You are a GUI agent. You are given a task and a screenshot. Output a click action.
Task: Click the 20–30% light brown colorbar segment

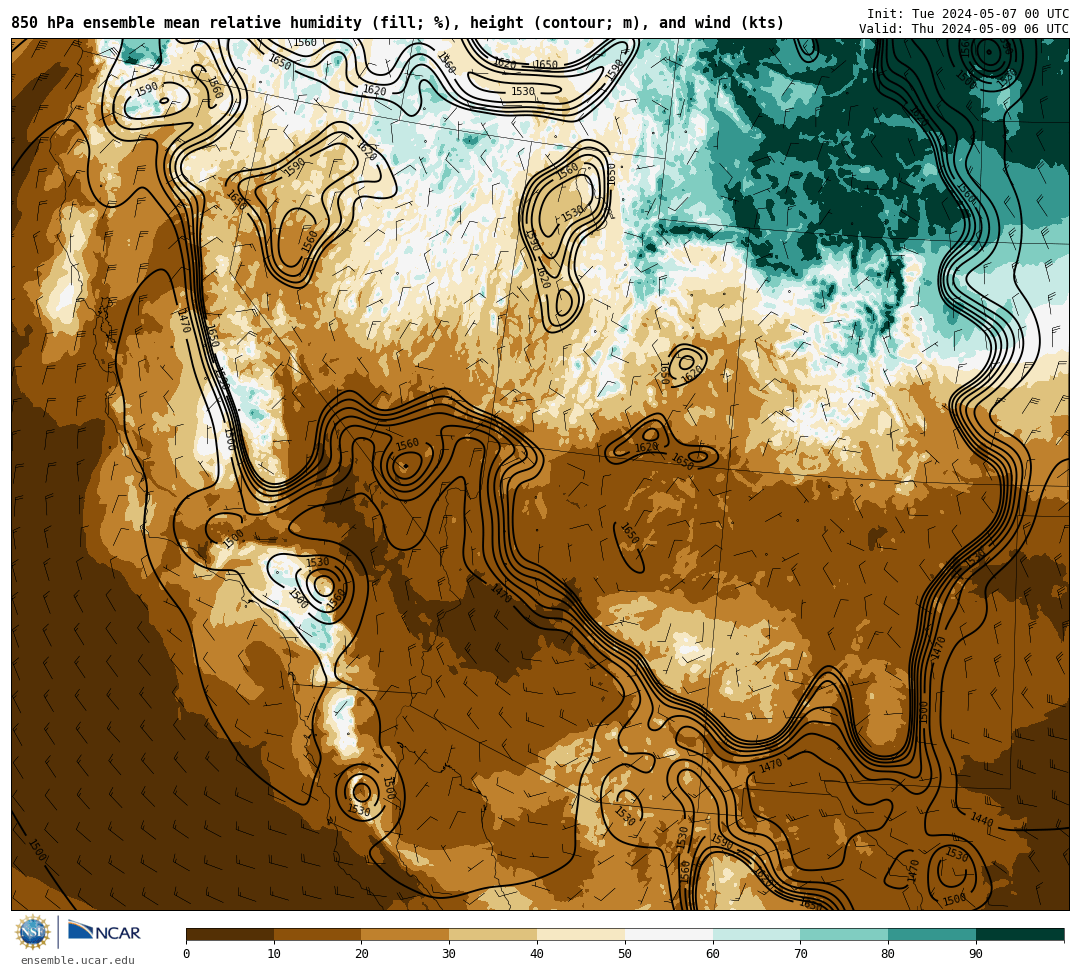[x=406, y=934]
